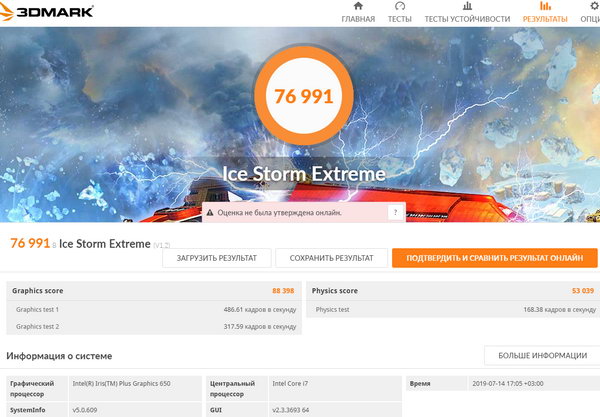Go to ТЕСТЫ УСТОЙЧИВОСТИ tab

pyautogui.click(x=467, y=19)
